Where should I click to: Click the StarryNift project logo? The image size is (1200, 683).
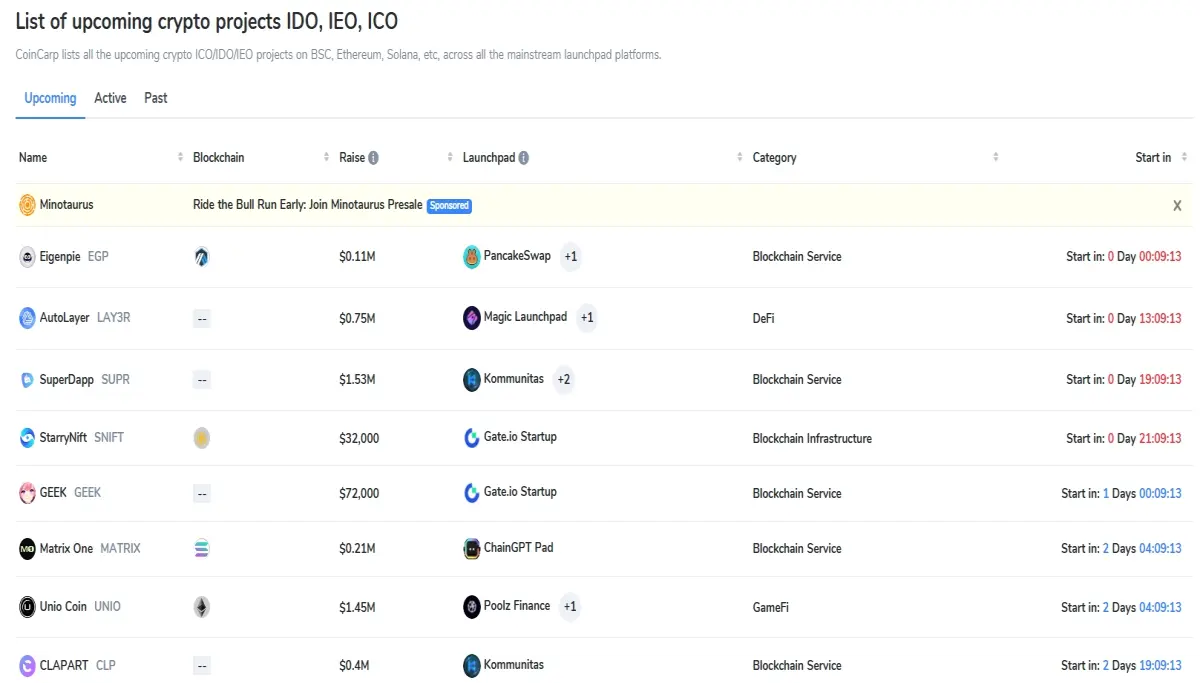click(x=27, y=438)
